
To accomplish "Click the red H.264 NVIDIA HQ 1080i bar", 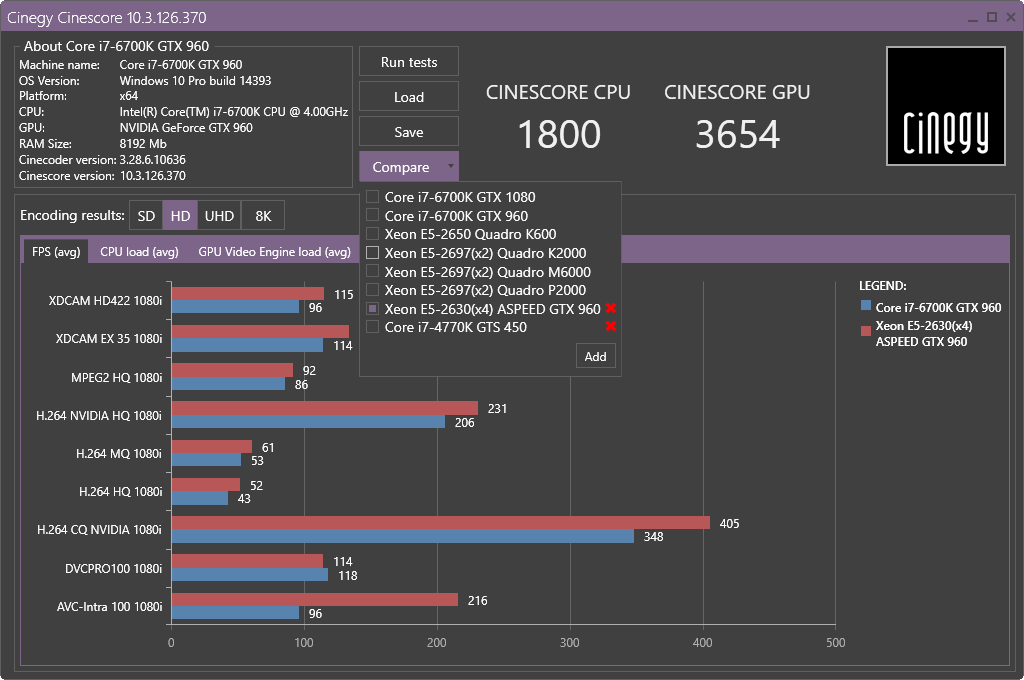I will (x=325, y=408).
